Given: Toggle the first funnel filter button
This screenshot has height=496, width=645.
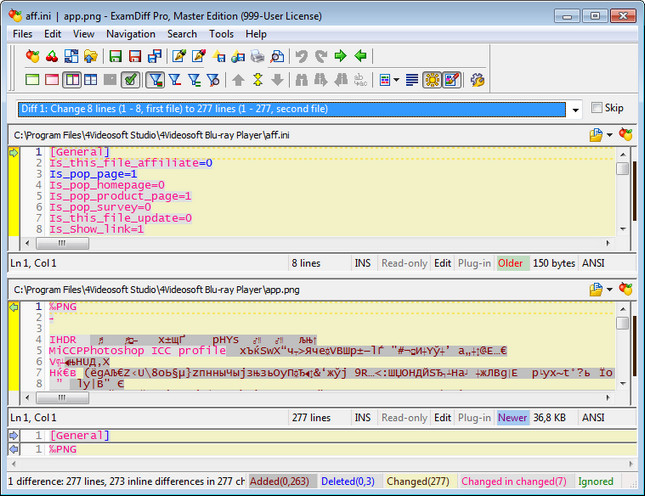Looking at the screenshot, I should click(x=155, y=80).
